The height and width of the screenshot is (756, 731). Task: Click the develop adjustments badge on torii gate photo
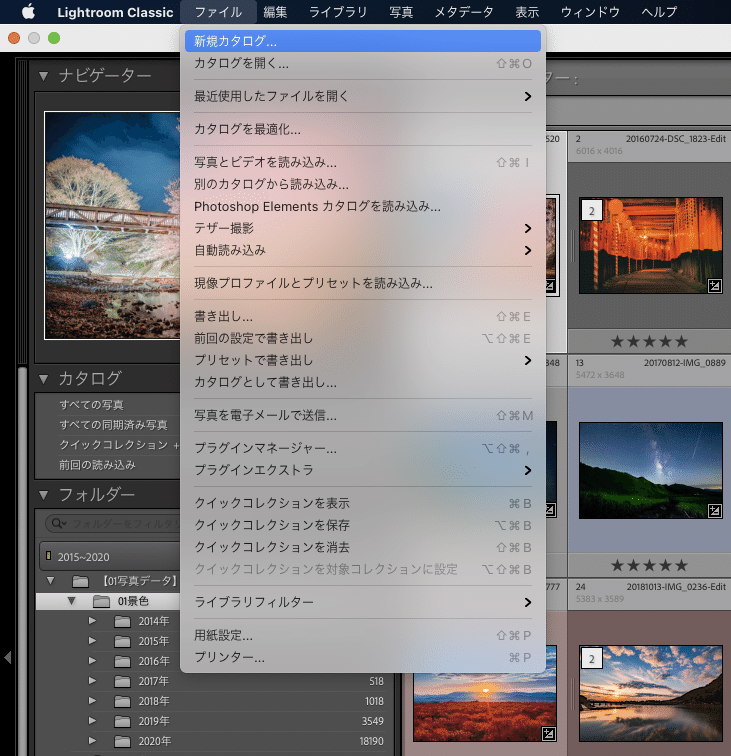(x=714, y=286)
